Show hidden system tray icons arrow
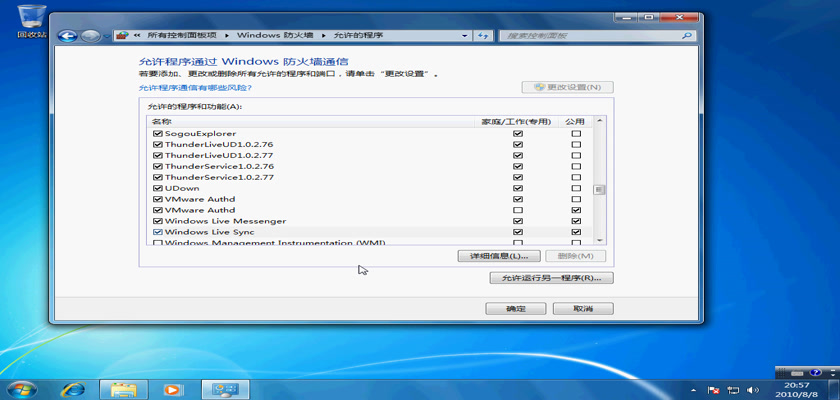840x400 pixels. (692, 388)
